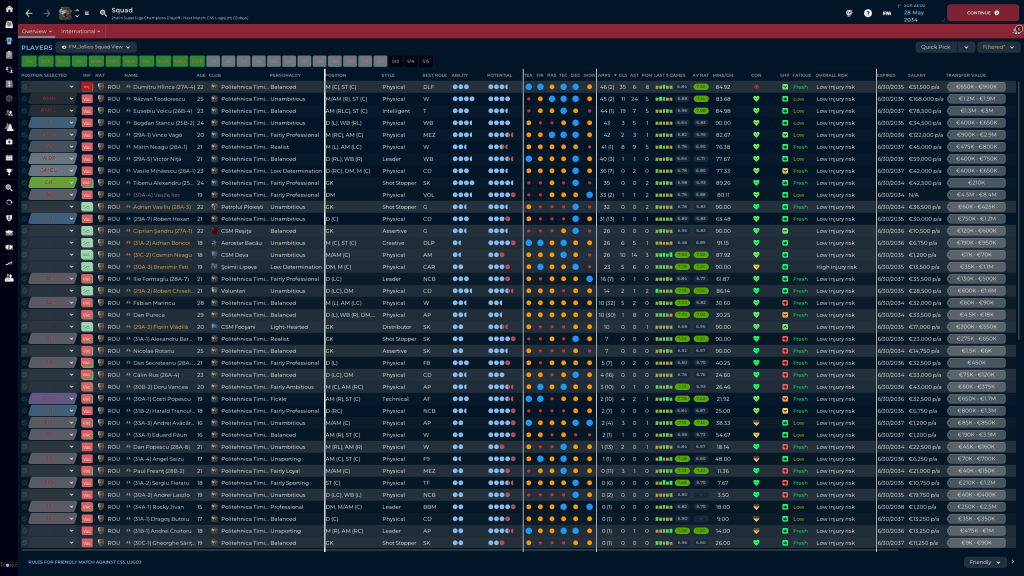This screenshot has height=576, width=1024.
Task: Open the Friendly dropdown at bottom right
Action: pos(986,563)
